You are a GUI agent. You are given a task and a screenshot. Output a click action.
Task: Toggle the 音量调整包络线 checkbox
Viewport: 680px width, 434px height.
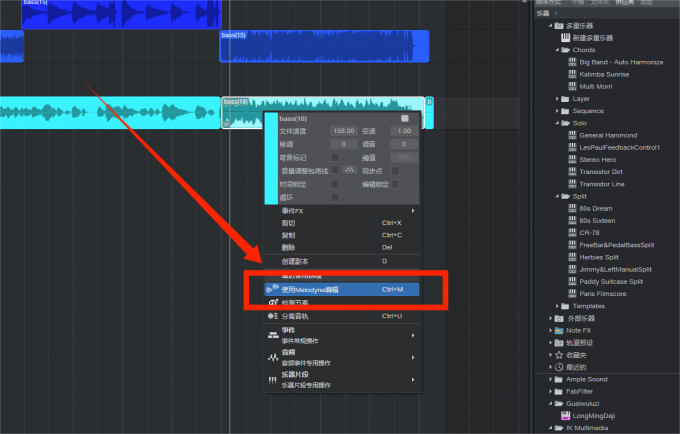(x=335, y=170)
